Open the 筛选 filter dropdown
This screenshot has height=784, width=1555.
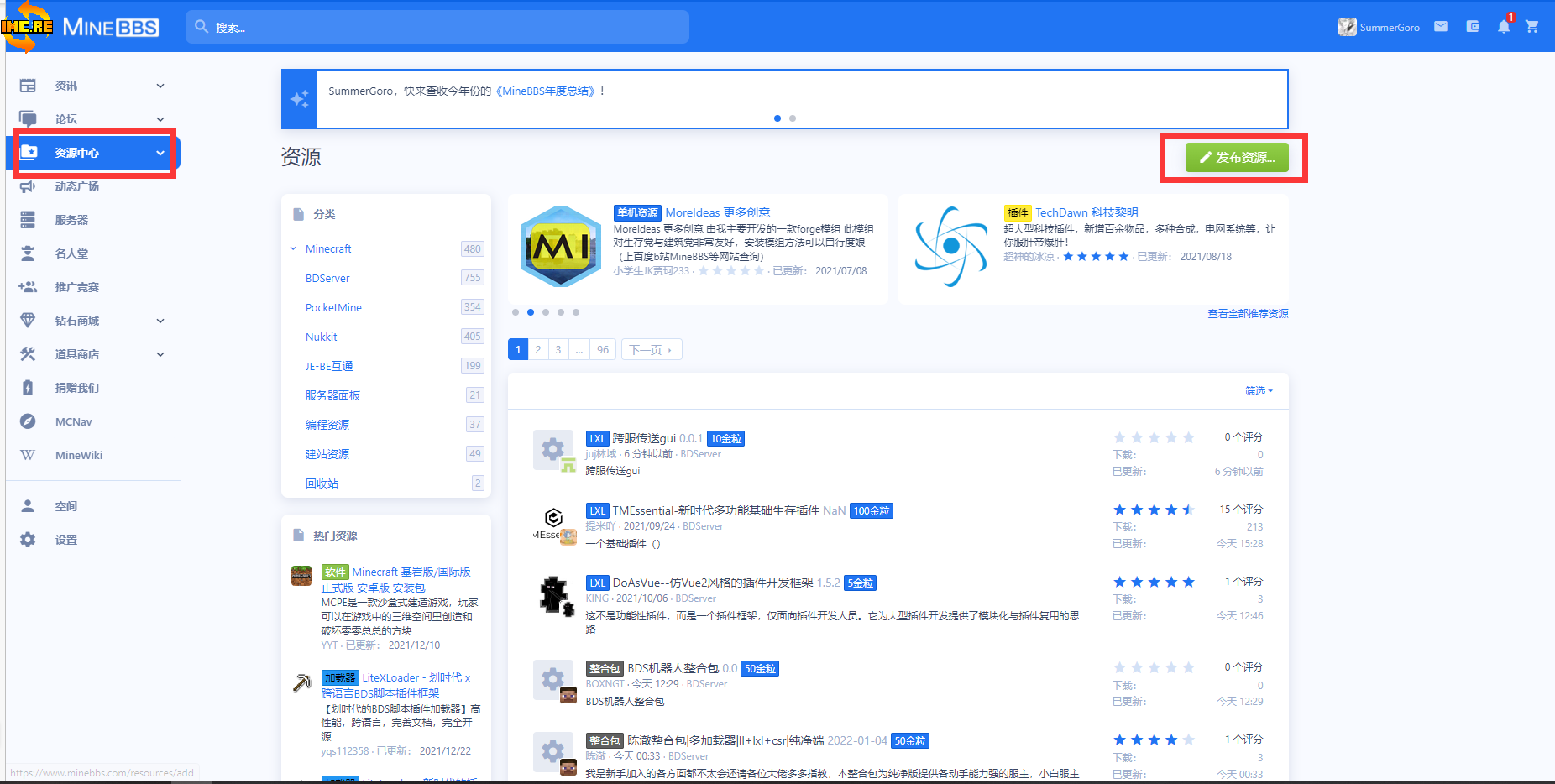[1258, 391]
